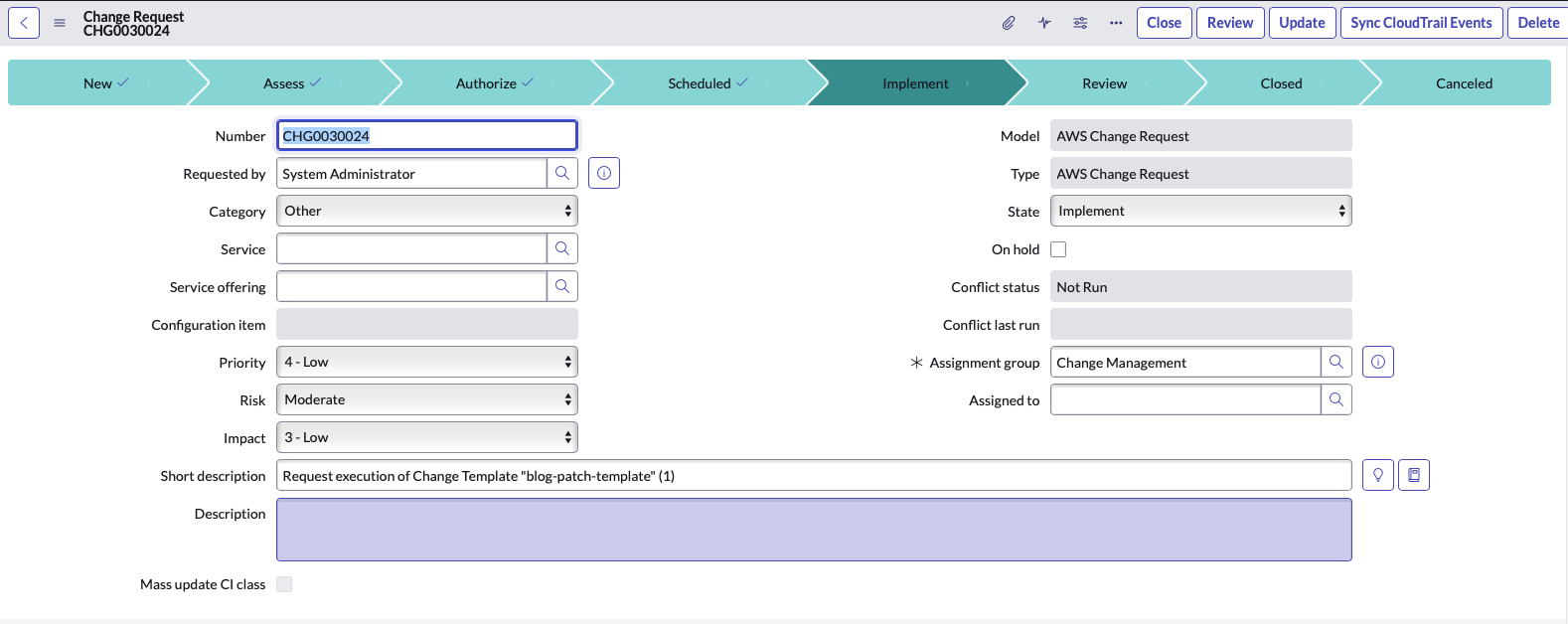
Task: Click the Delete button
Action: click(1538, 23)
